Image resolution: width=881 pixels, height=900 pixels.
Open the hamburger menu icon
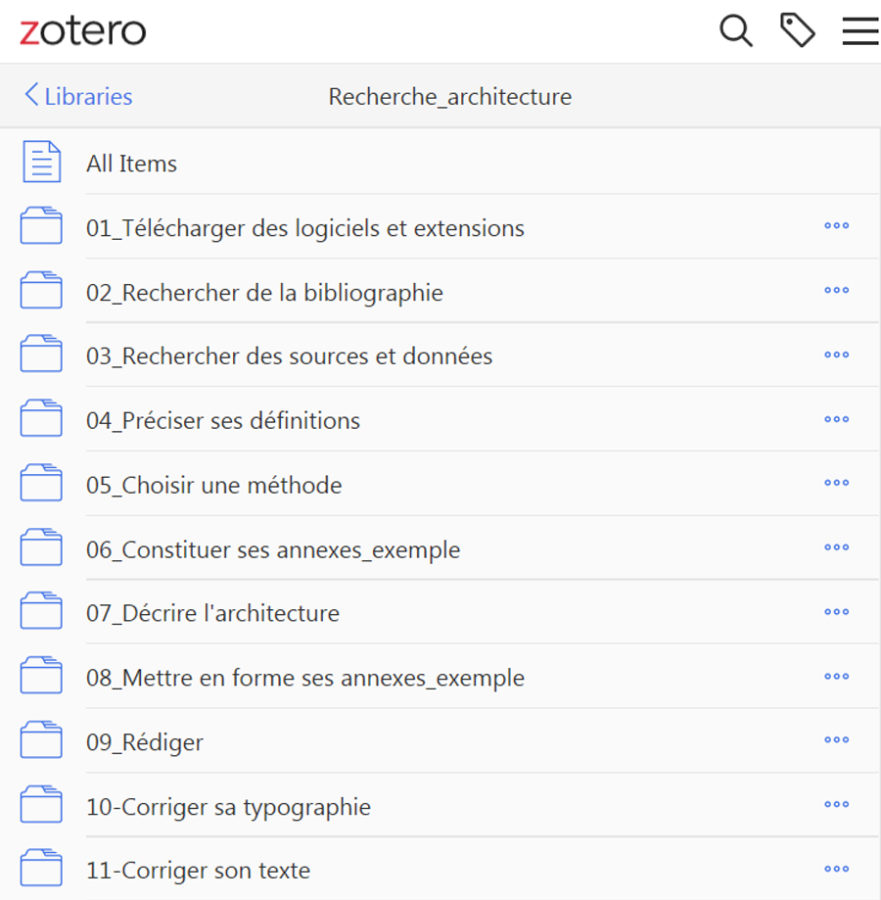point(859,31)
